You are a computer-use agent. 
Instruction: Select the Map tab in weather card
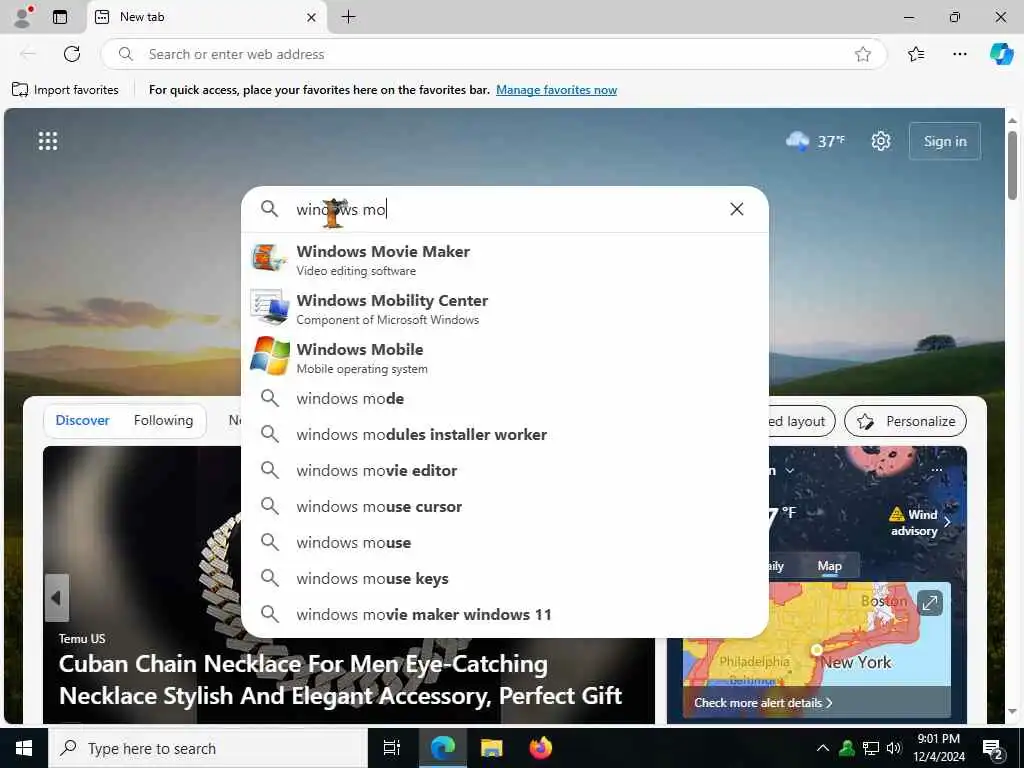[829, 566]
